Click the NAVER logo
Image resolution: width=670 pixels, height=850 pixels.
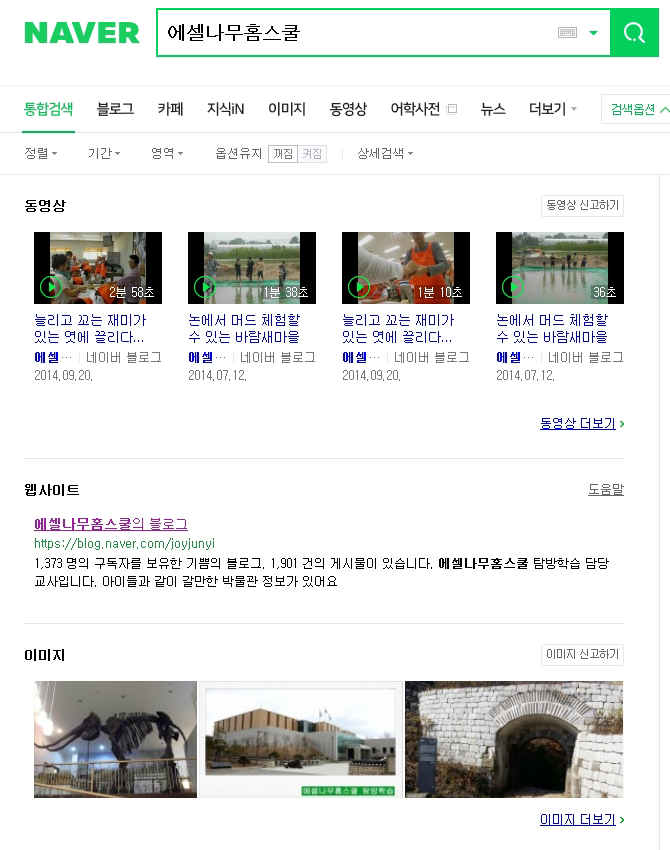click(x=82, y=33)
